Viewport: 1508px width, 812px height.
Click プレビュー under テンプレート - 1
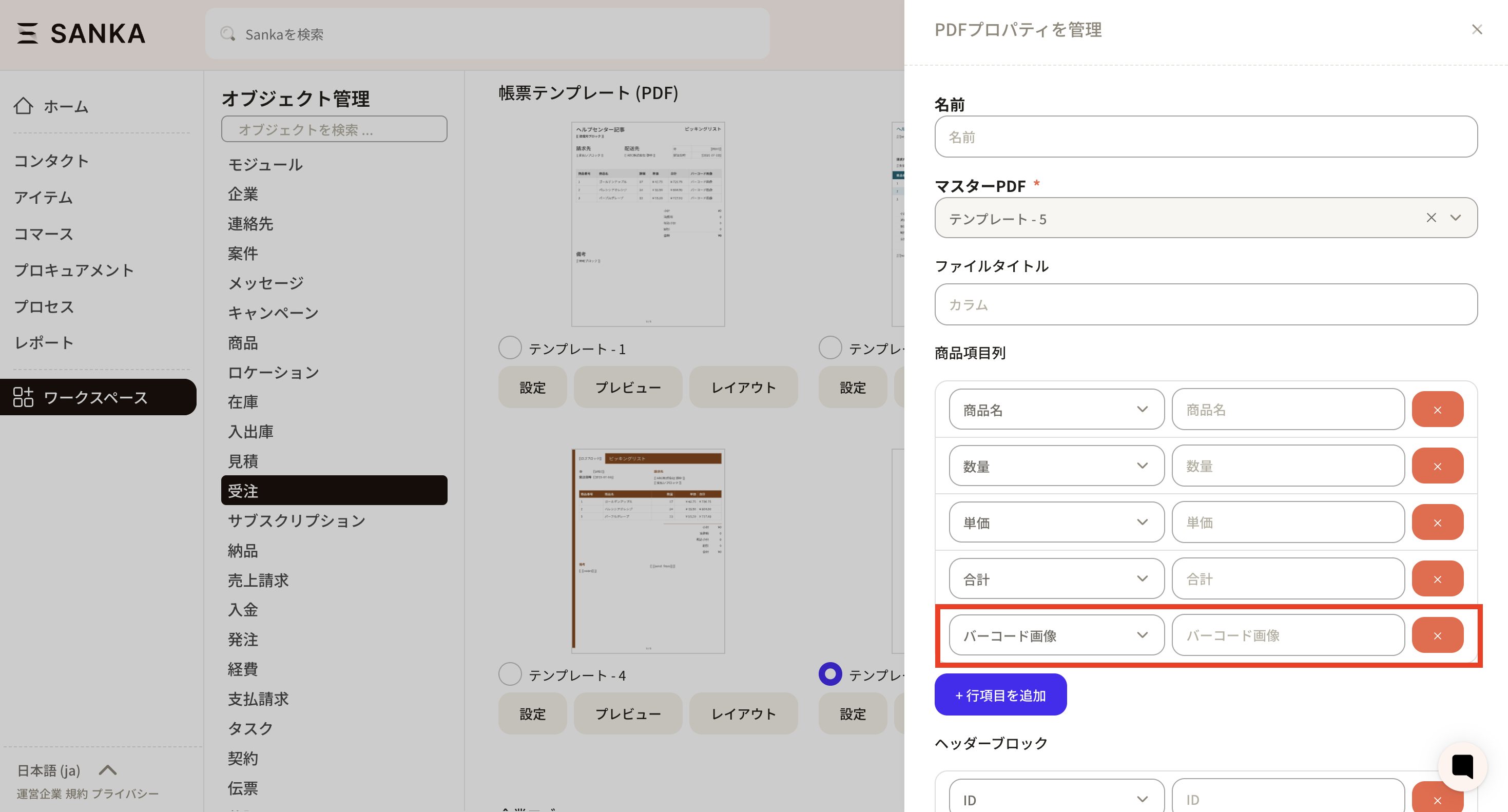tap(628, 388)
